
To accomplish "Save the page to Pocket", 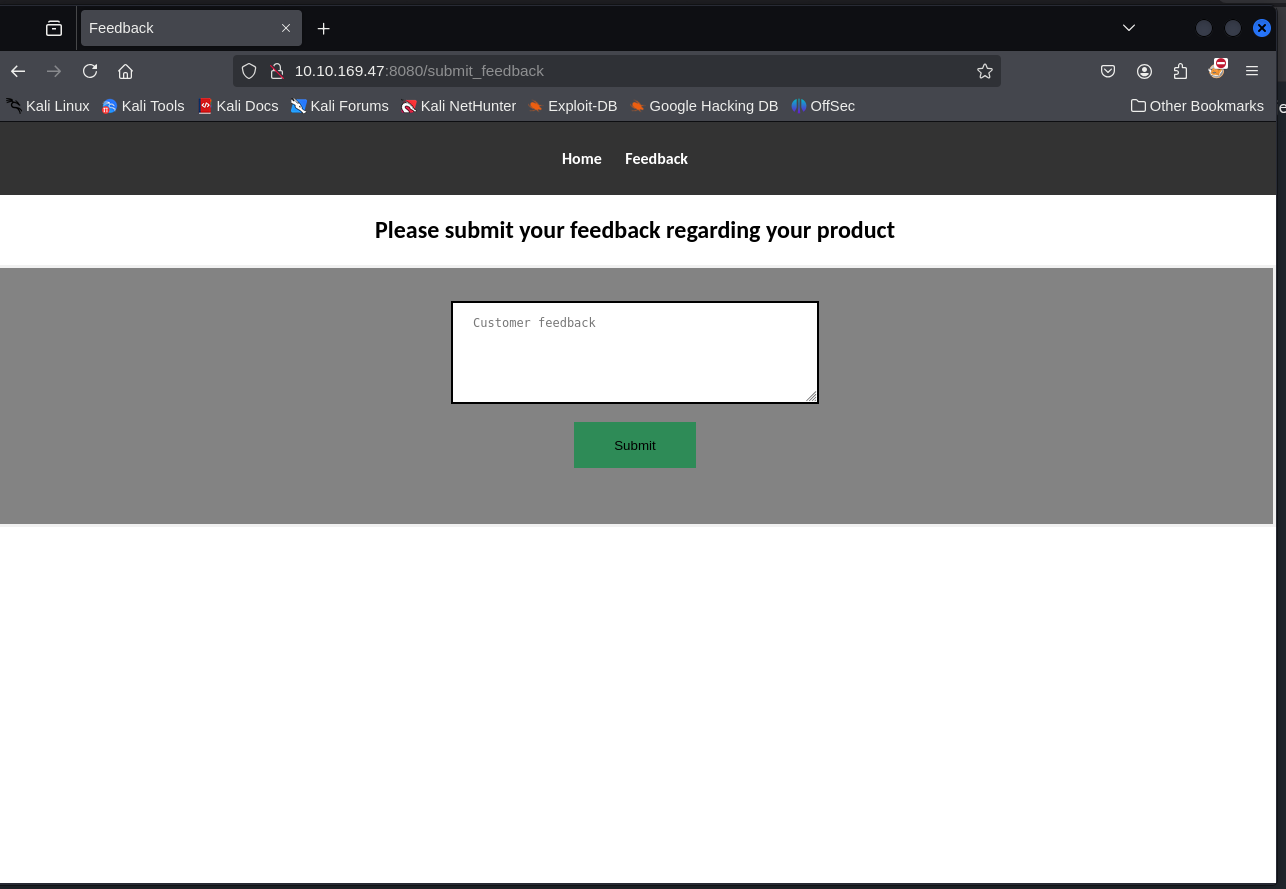I will tap(1108, 71).
